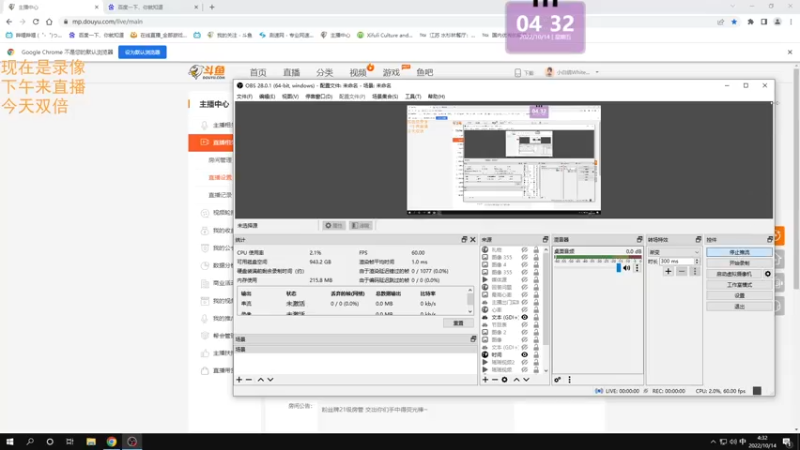Screen dimensions: 800x450
Task: Open advanced audio properties gears icon in mixer
Action: (x=558, y=380)
